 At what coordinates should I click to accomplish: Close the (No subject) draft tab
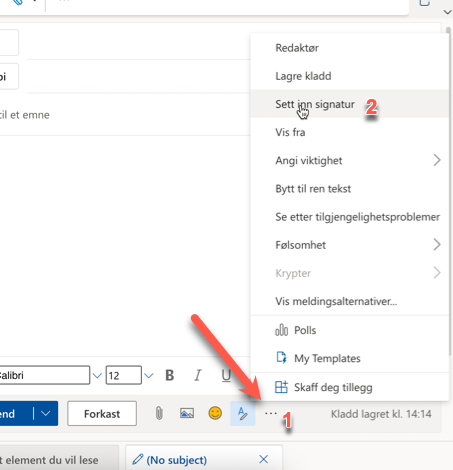(x=264, y=459)
